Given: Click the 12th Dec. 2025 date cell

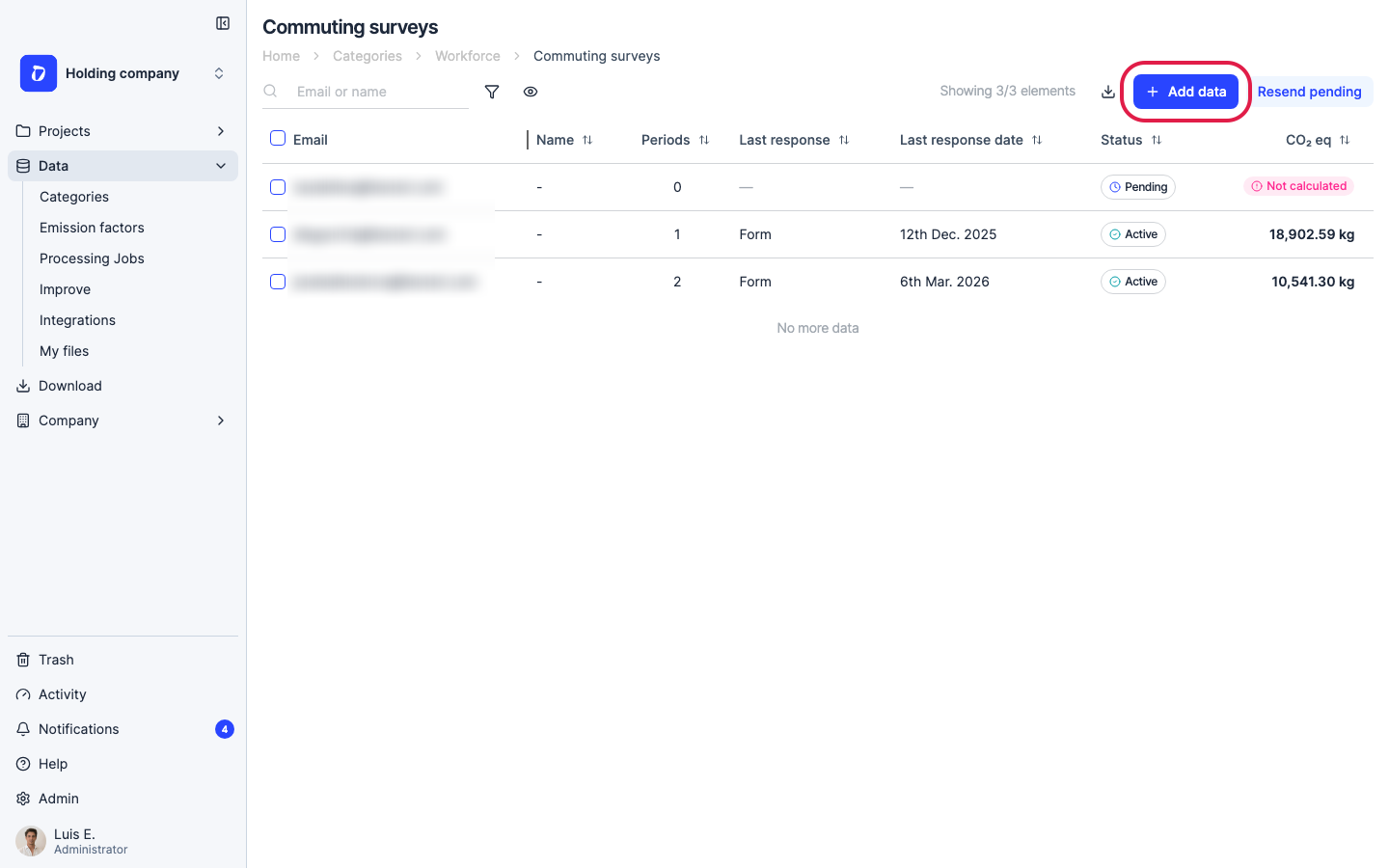Looking at the screenshot, I should (948, 234).
